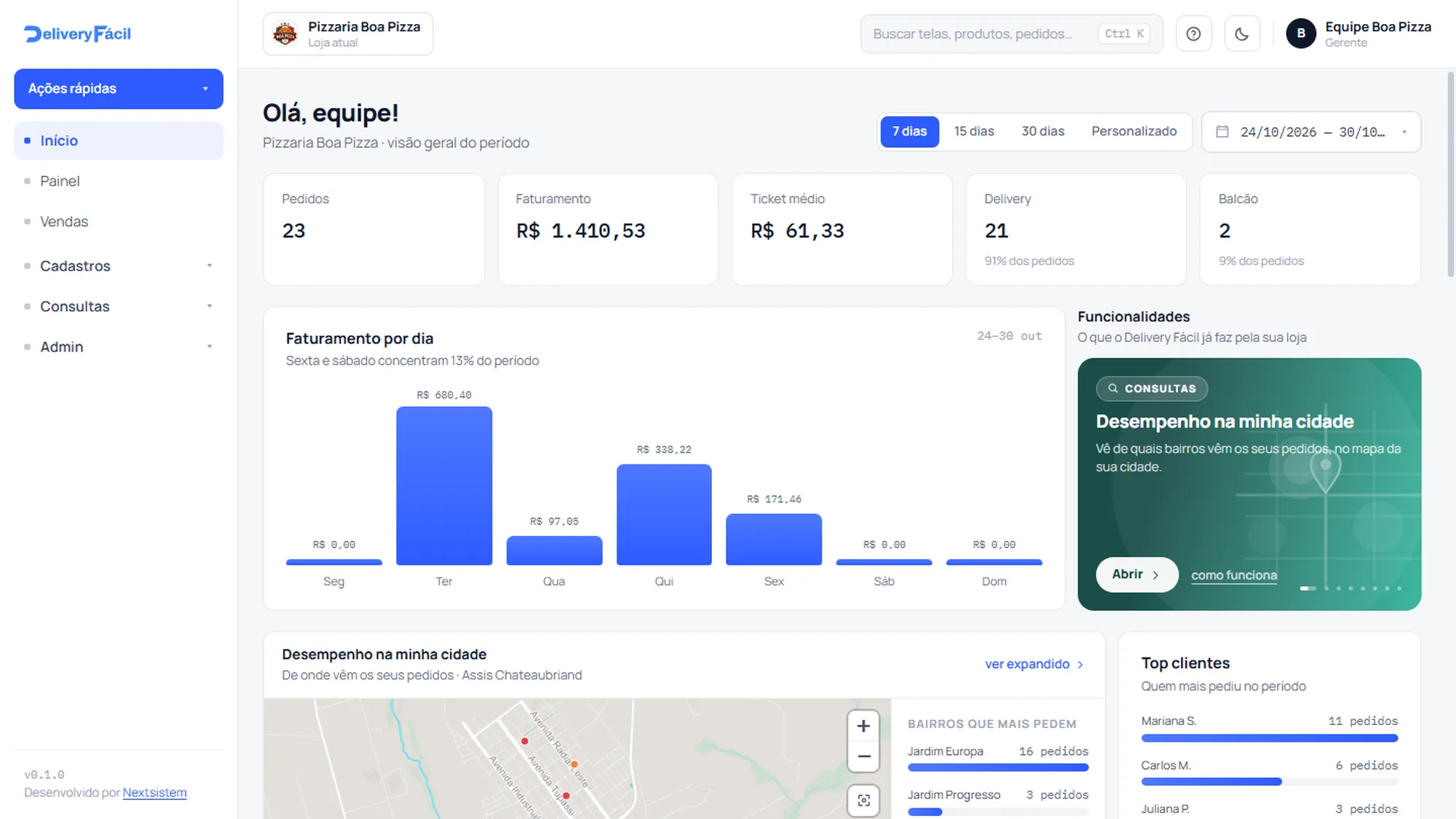Open the como funciona link
Image resolution: width=1456 pixels, height=819 pixels.
pyautogui.click(x=1234, y=575)
